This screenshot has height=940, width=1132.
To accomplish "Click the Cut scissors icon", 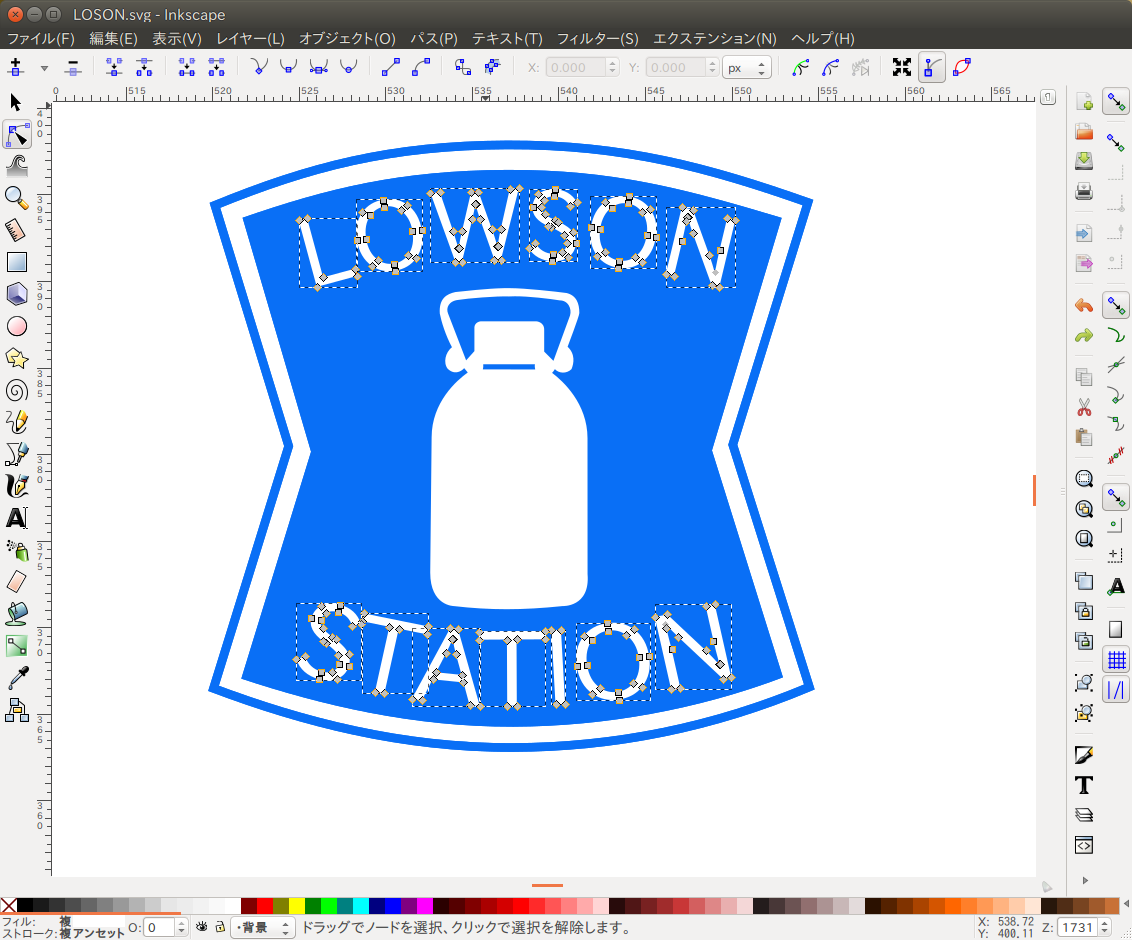I will tap(1084, 407).
